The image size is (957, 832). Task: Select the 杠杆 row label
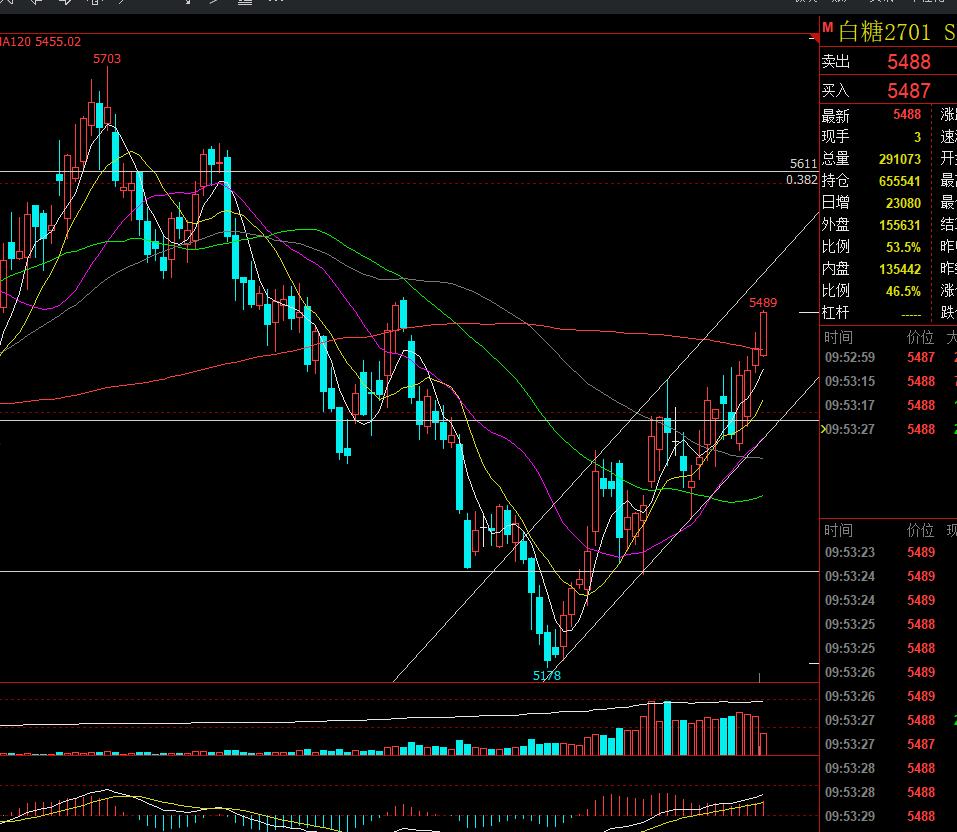[836, 313]
